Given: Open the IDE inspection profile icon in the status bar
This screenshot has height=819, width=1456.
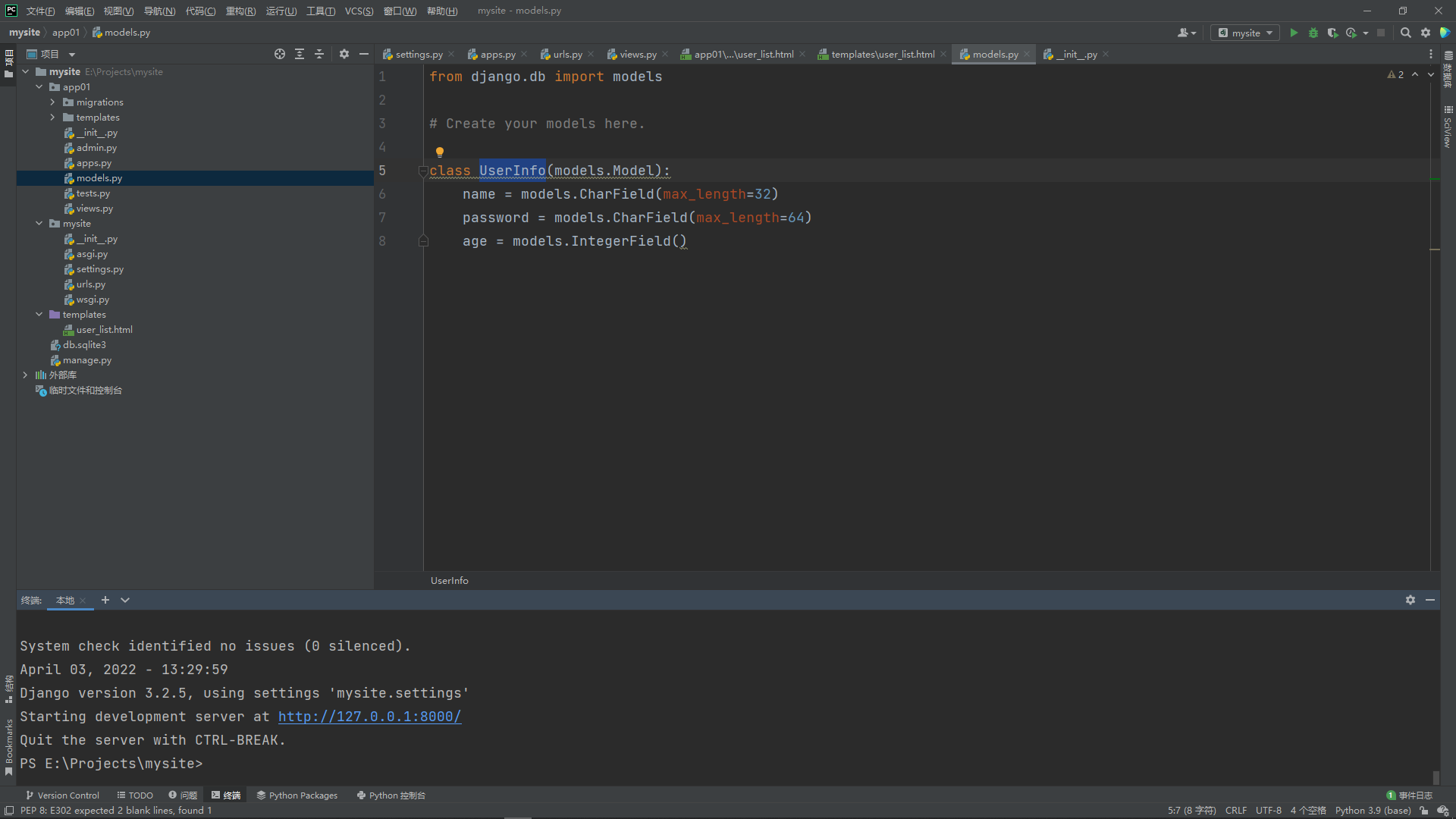Looking at the screenshot, I should pos(1443,811).
